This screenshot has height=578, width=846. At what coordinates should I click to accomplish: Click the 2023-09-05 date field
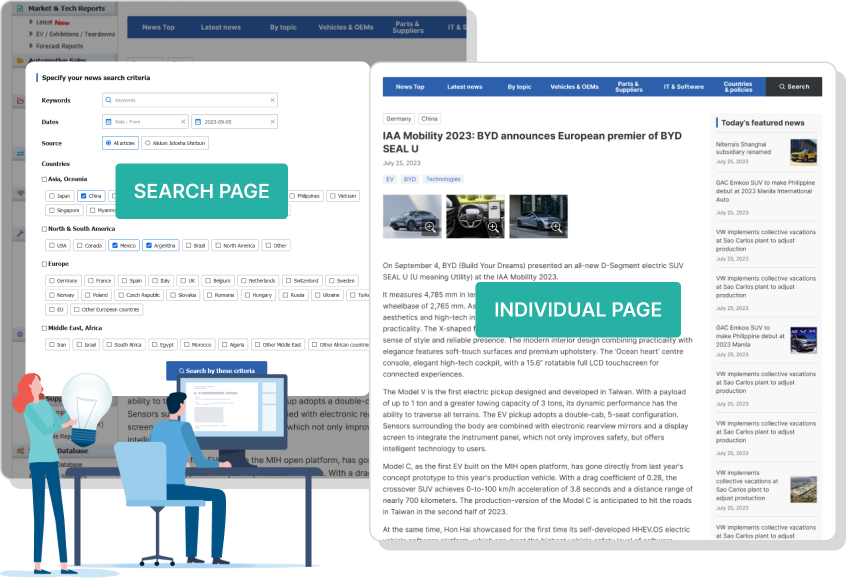click(x=235, y=122)
